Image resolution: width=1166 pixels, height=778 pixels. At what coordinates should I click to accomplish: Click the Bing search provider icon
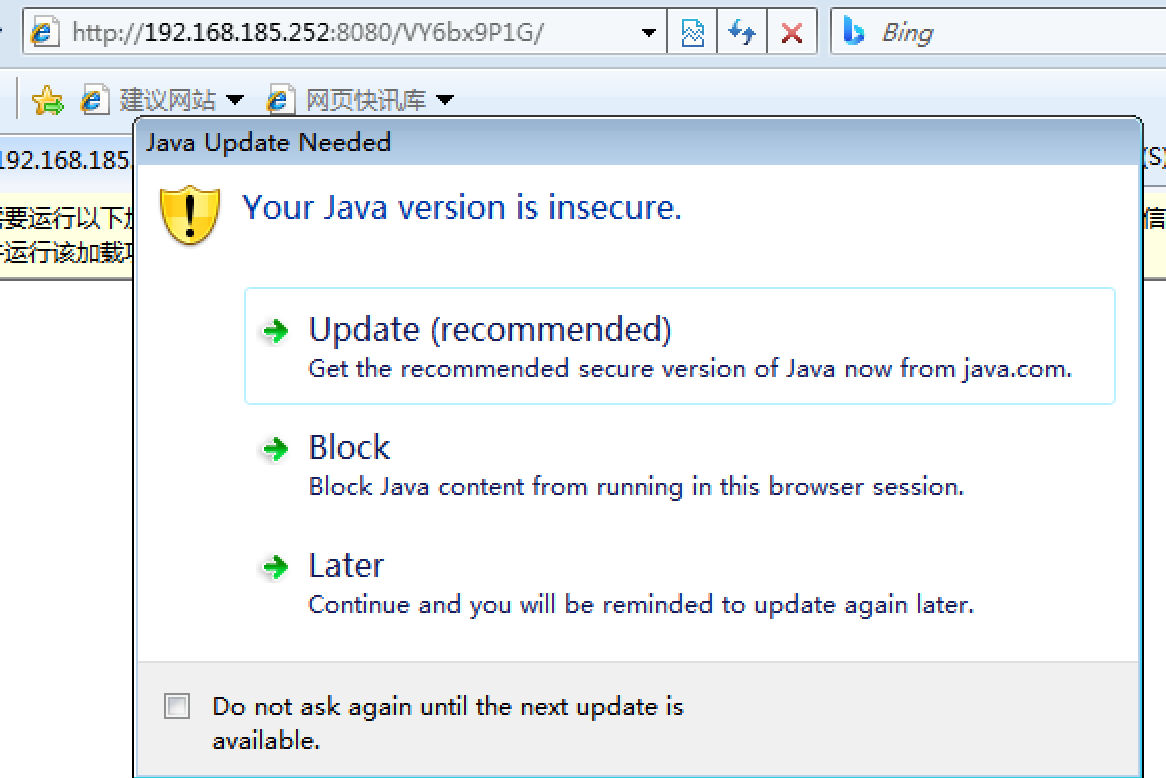pyautogui.click(x=853, y=32)
